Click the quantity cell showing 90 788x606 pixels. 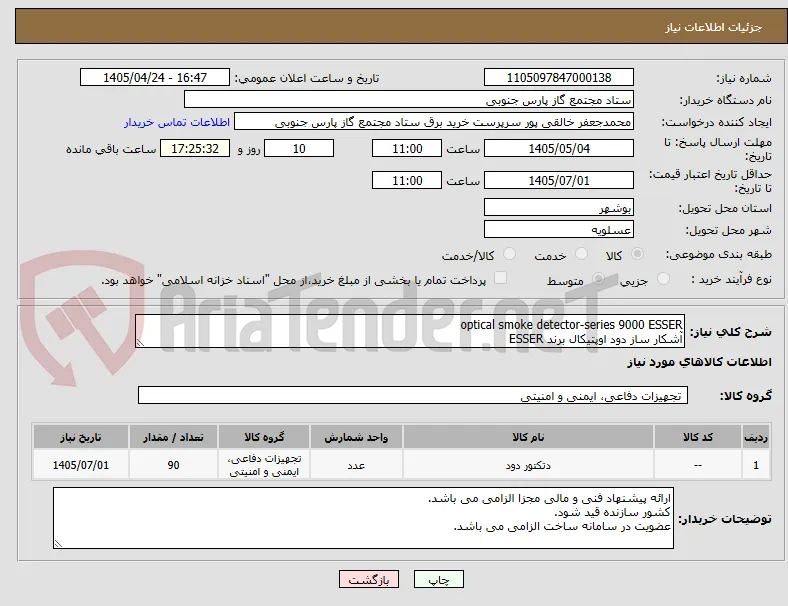173,465
